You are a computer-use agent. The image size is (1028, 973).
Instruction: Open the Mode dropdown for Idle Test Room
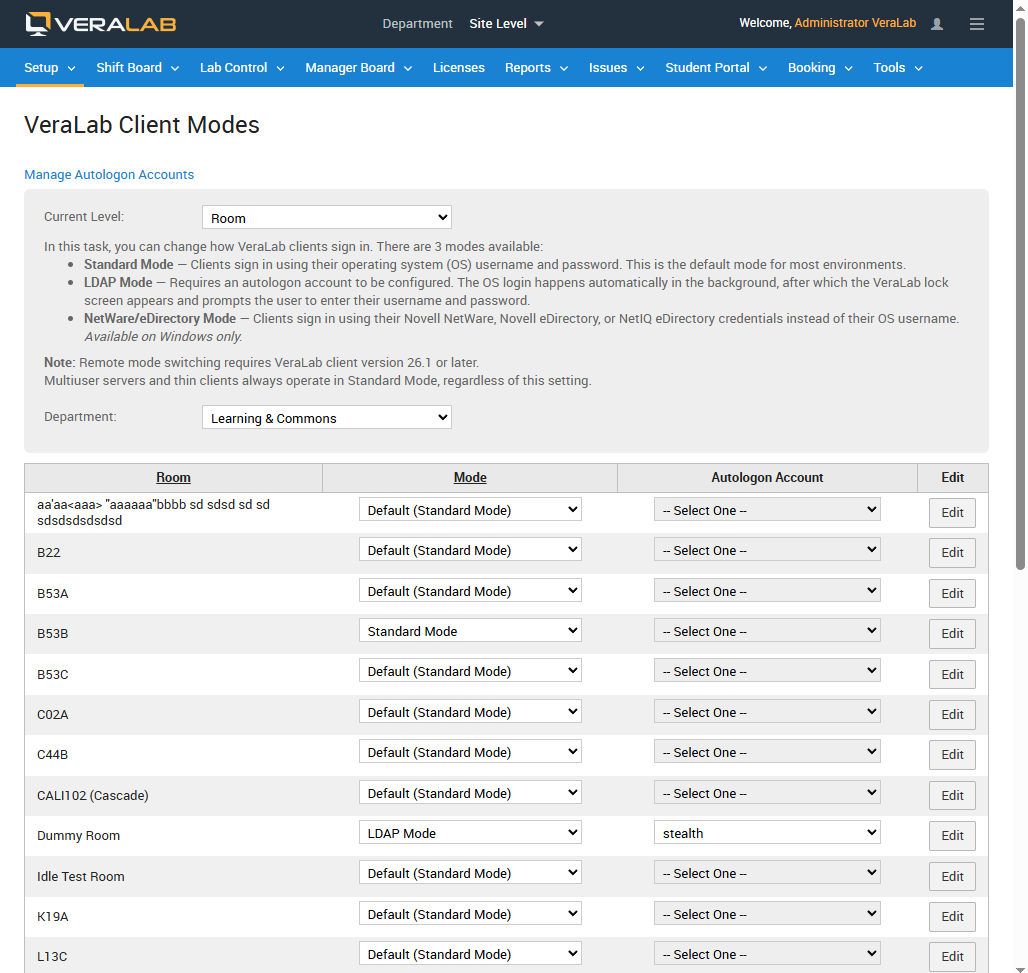[470, 873]
